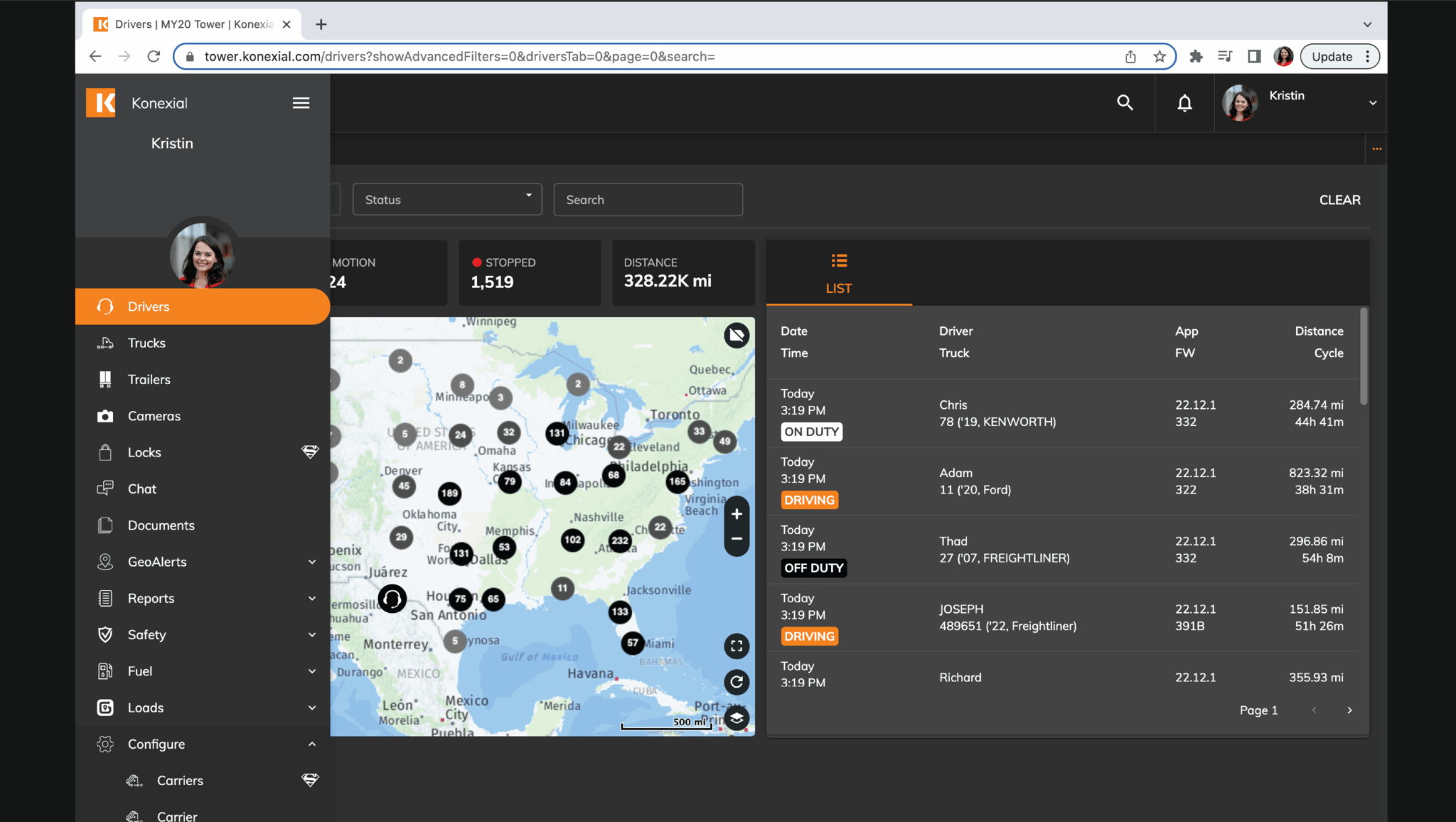Open the notifications bell
Viewport: 1456px width, 822px height.
1184,102
